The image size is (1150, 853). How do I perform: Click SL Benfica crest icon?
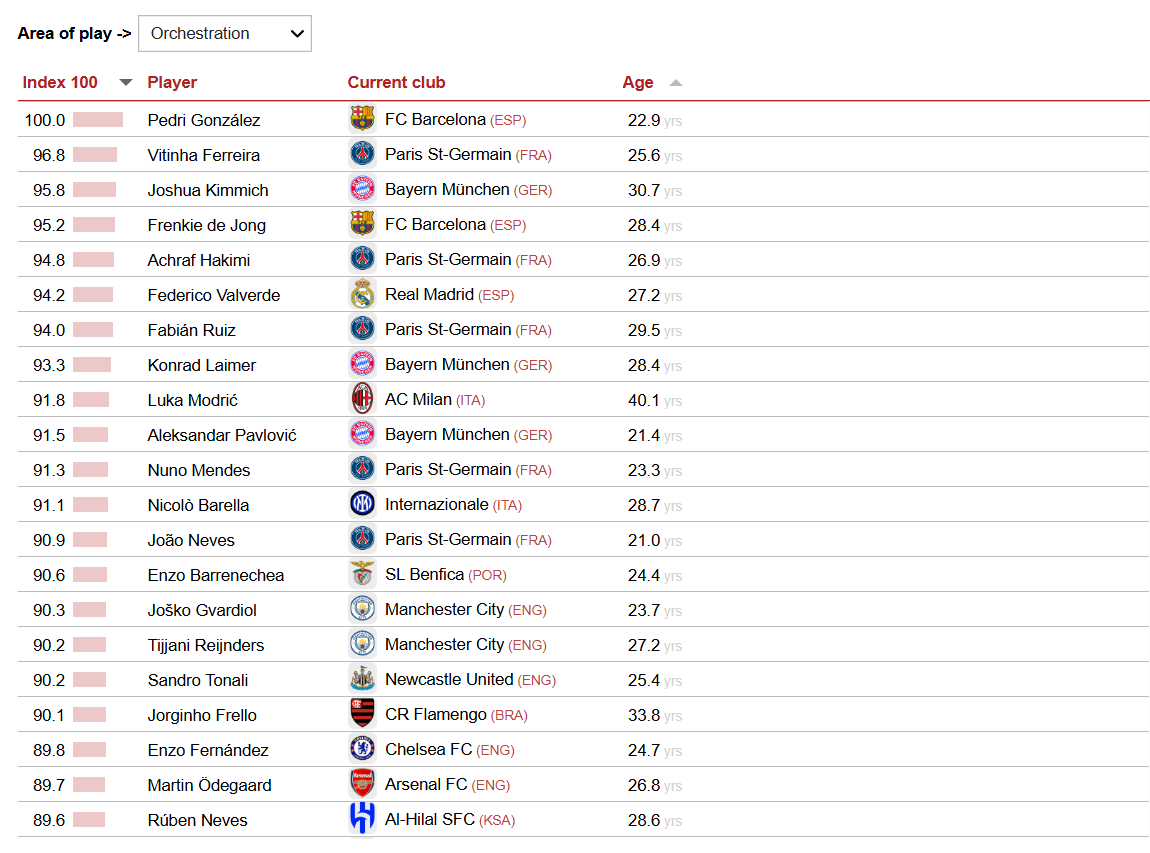click(362, 574)
